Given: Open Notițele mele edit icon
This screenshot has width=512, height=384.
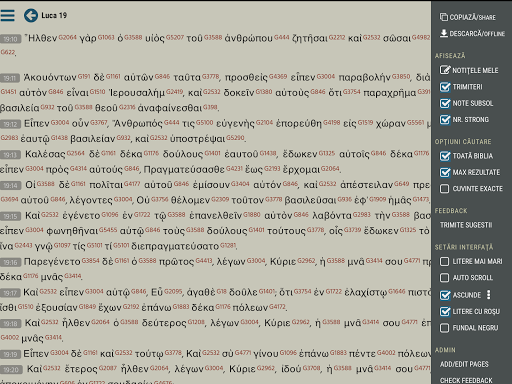Looking at the screenshot, I should (445, 70).
